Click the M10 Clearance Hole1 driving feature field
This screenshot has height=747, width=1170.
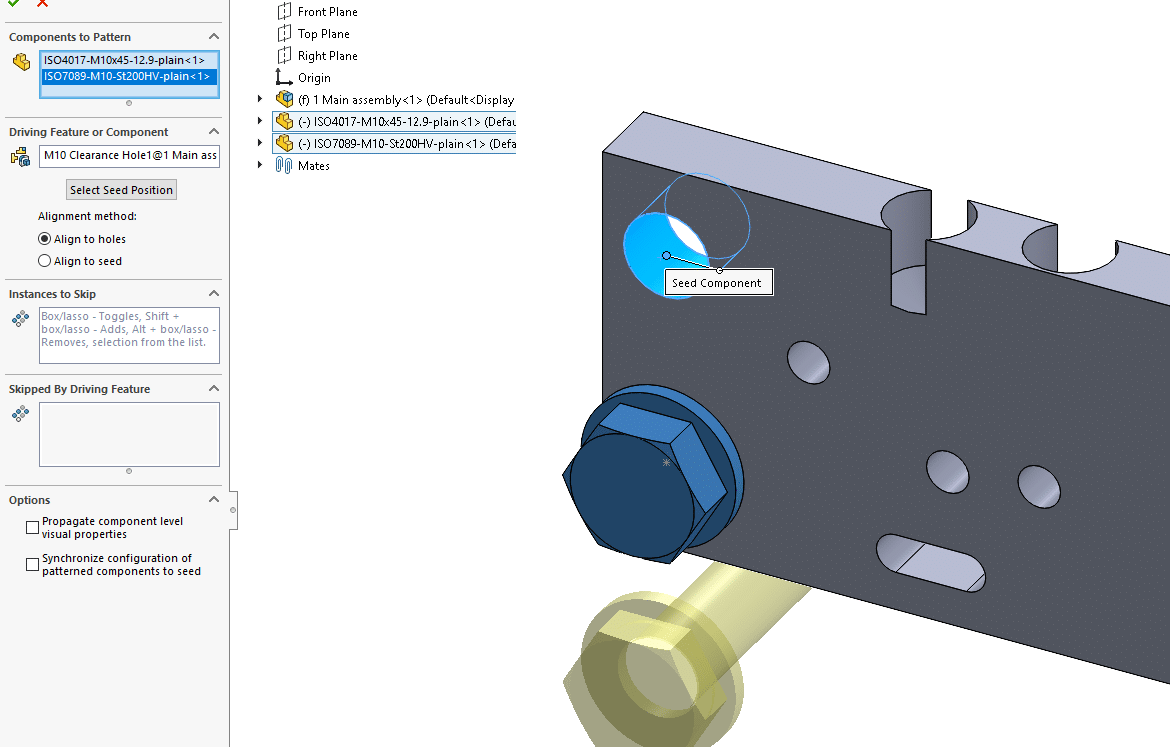pos(129,156)
